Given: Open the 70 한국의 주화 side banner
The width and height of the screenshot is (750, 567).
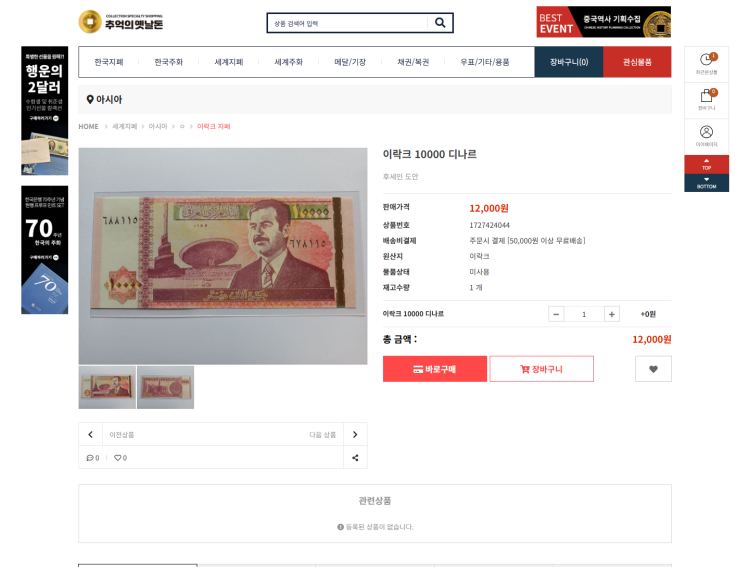Looking at the screenshot, I should point(44,250).
